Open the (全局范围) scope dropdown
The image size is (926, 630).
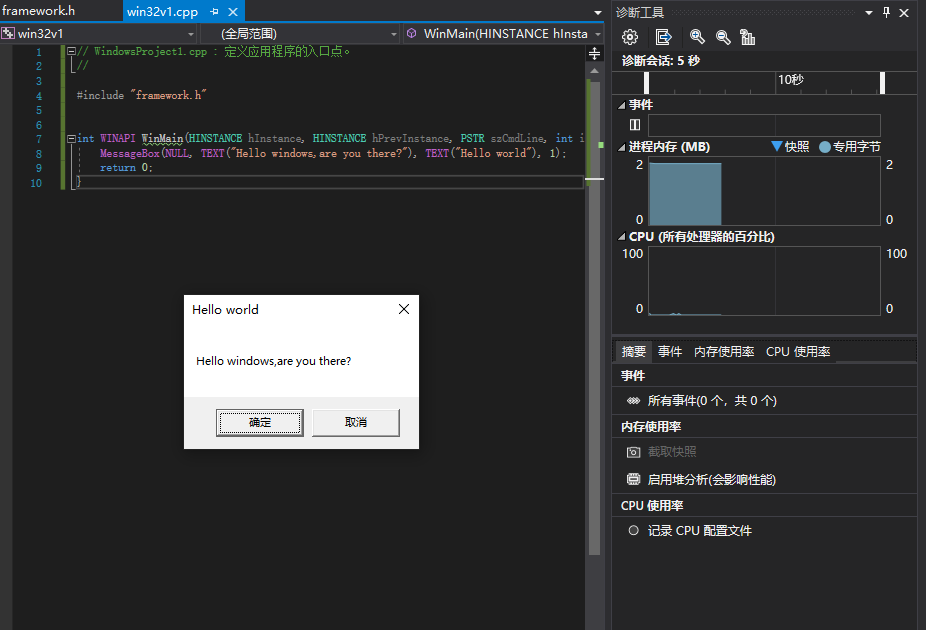(x=394, y=34)
